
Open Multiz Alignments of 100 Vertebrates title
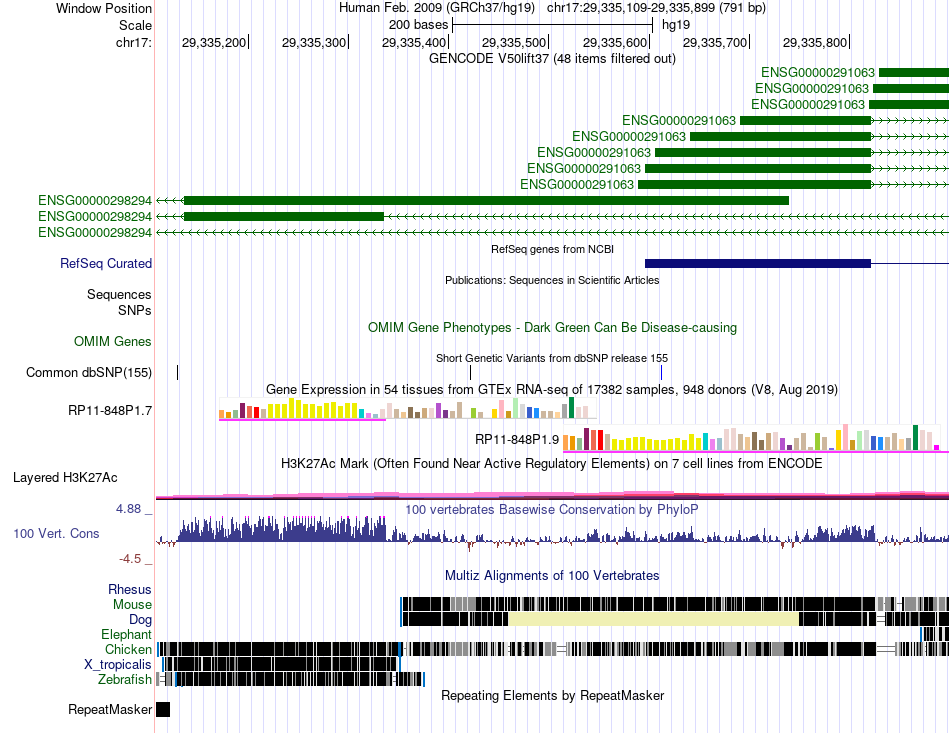552,575
